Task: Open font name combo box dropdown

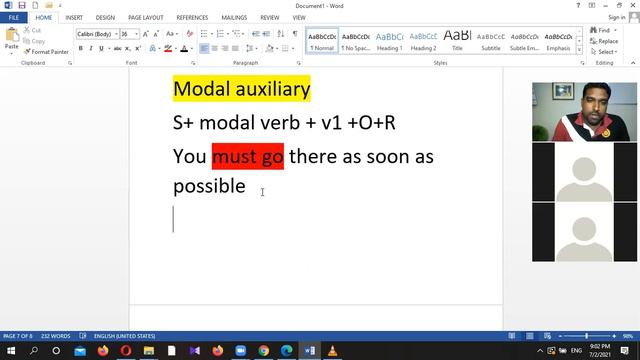Action: point(116,34)
